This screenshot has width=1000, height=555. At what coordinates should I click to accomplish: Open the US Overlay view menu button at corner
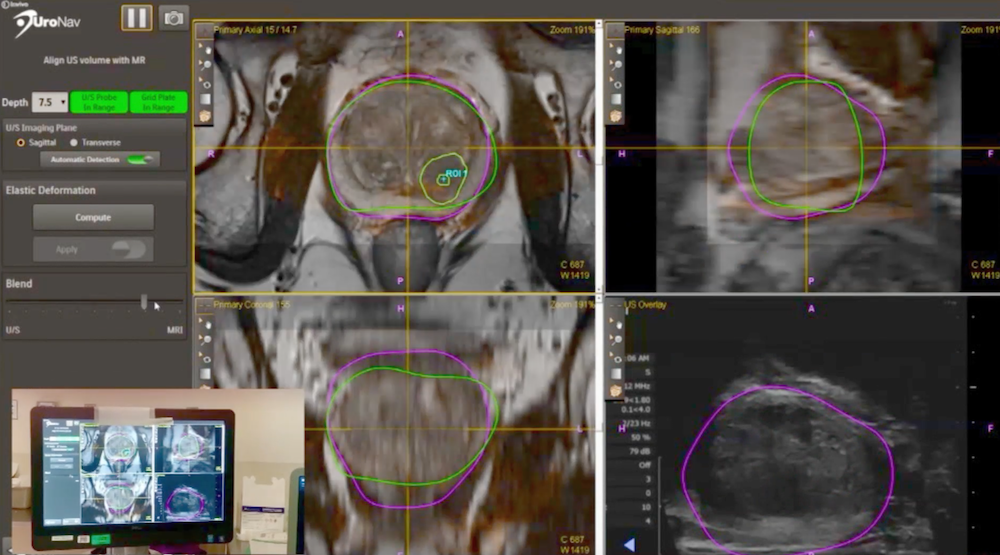click(615, 305)
